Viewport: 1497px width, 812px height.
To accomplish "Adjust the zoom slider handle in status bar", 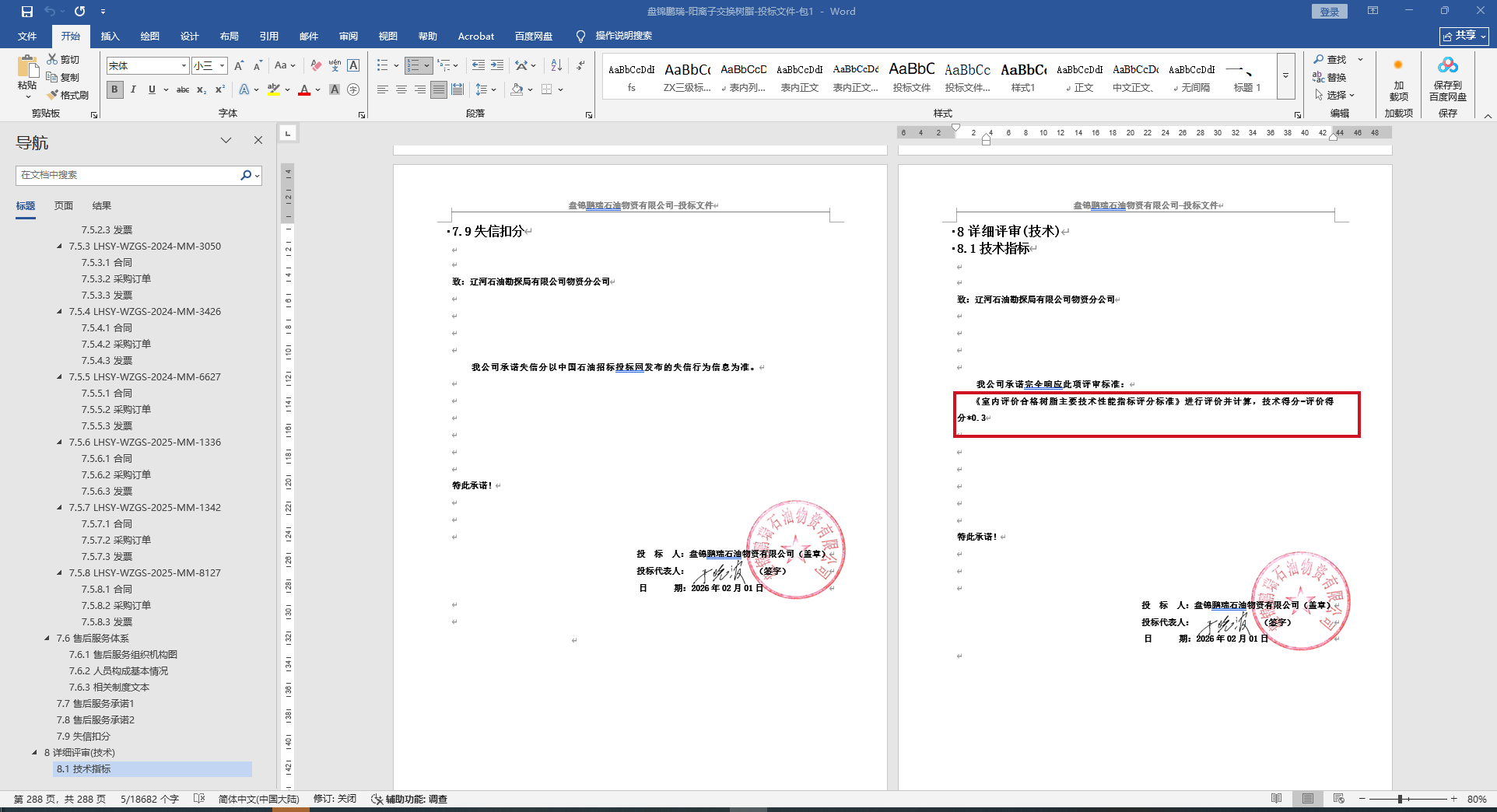I will point(1400,799).
